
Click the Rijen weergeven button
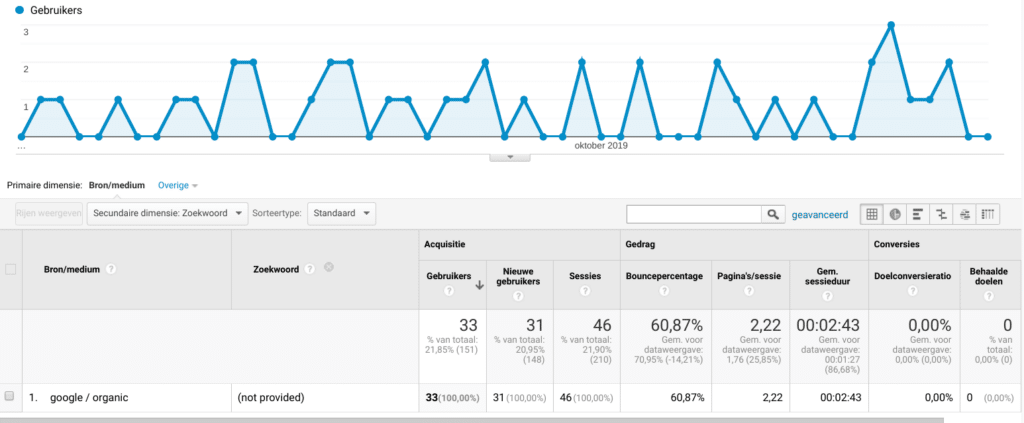click(x=49, y=213)
